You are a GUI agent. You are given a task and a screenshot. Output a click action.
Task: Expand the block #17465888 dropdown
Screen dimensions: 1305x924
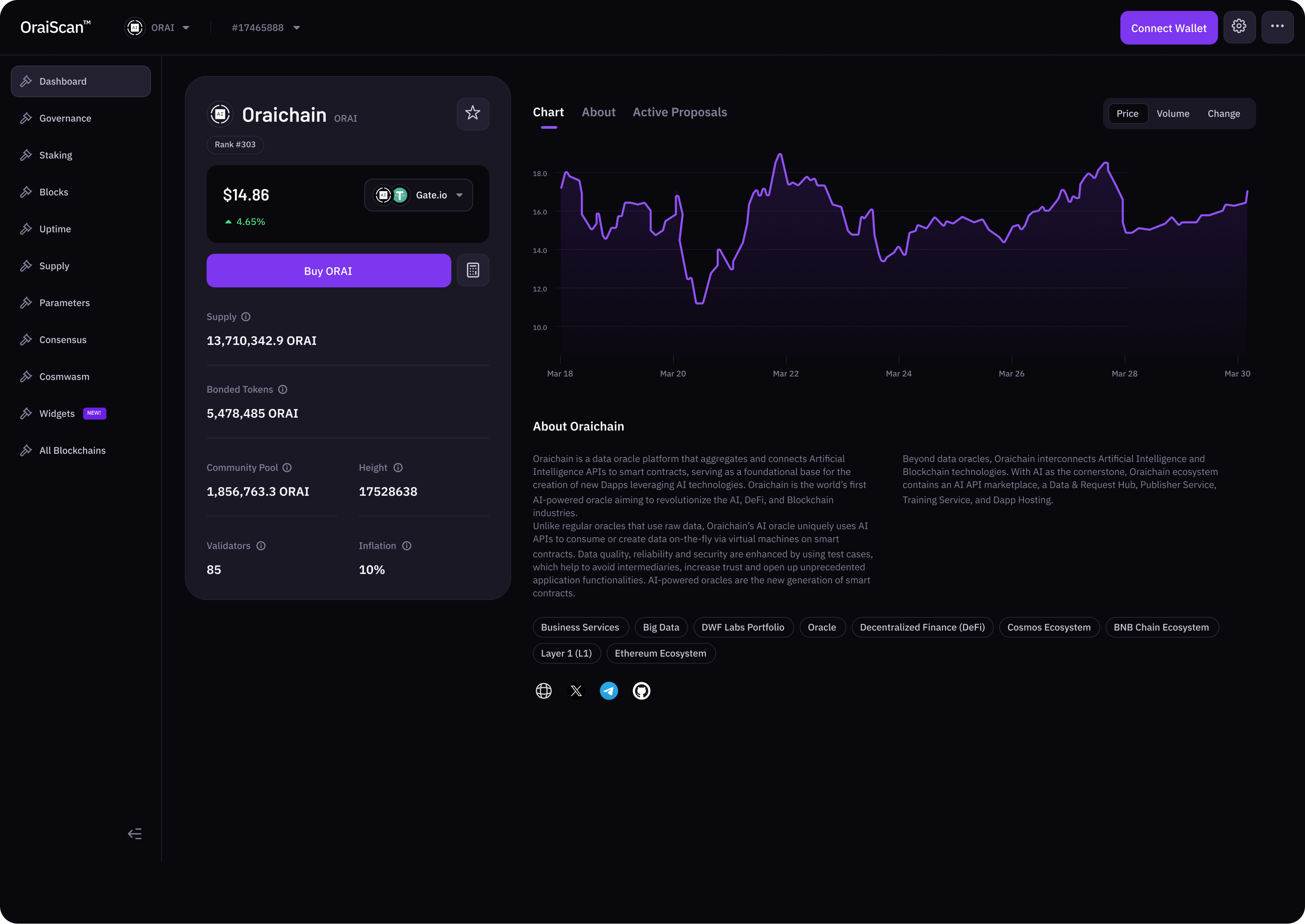[266, 27]
